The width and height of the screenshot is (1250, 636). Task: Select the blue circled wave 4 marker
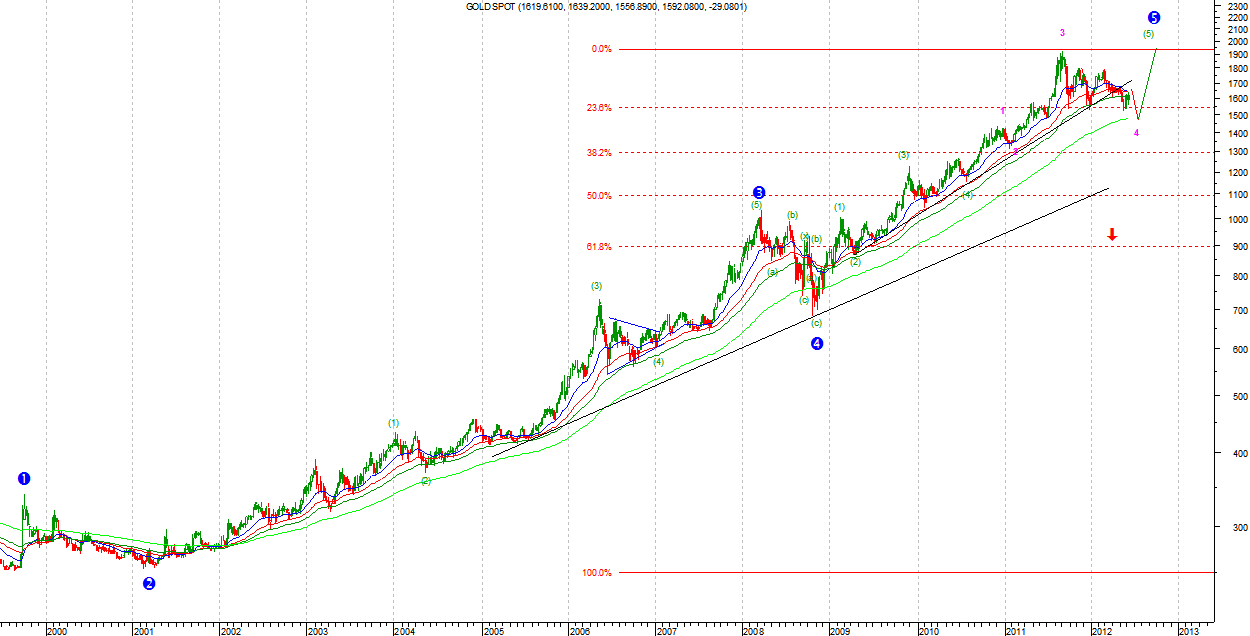[817, 344]
